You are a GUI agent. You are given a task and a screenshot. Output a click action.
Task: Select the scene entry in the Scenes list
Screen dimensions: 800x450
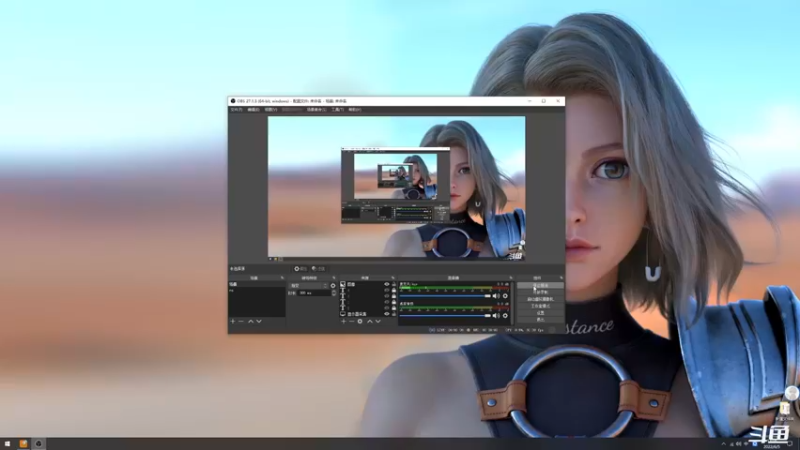pyautogui.click(x=257, y=284)
